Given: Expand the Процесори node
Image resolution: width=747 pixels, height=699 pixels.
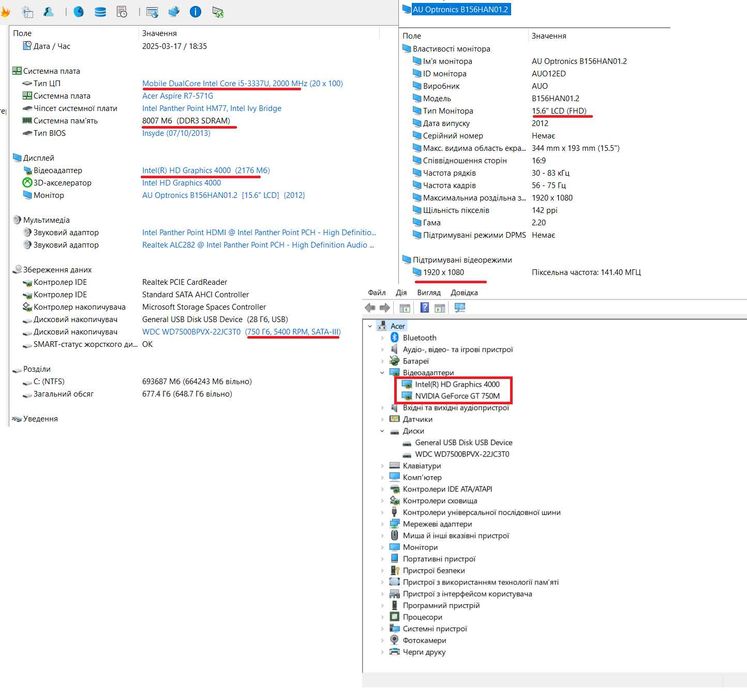Looking at the screenshot, I should (382, 617).
